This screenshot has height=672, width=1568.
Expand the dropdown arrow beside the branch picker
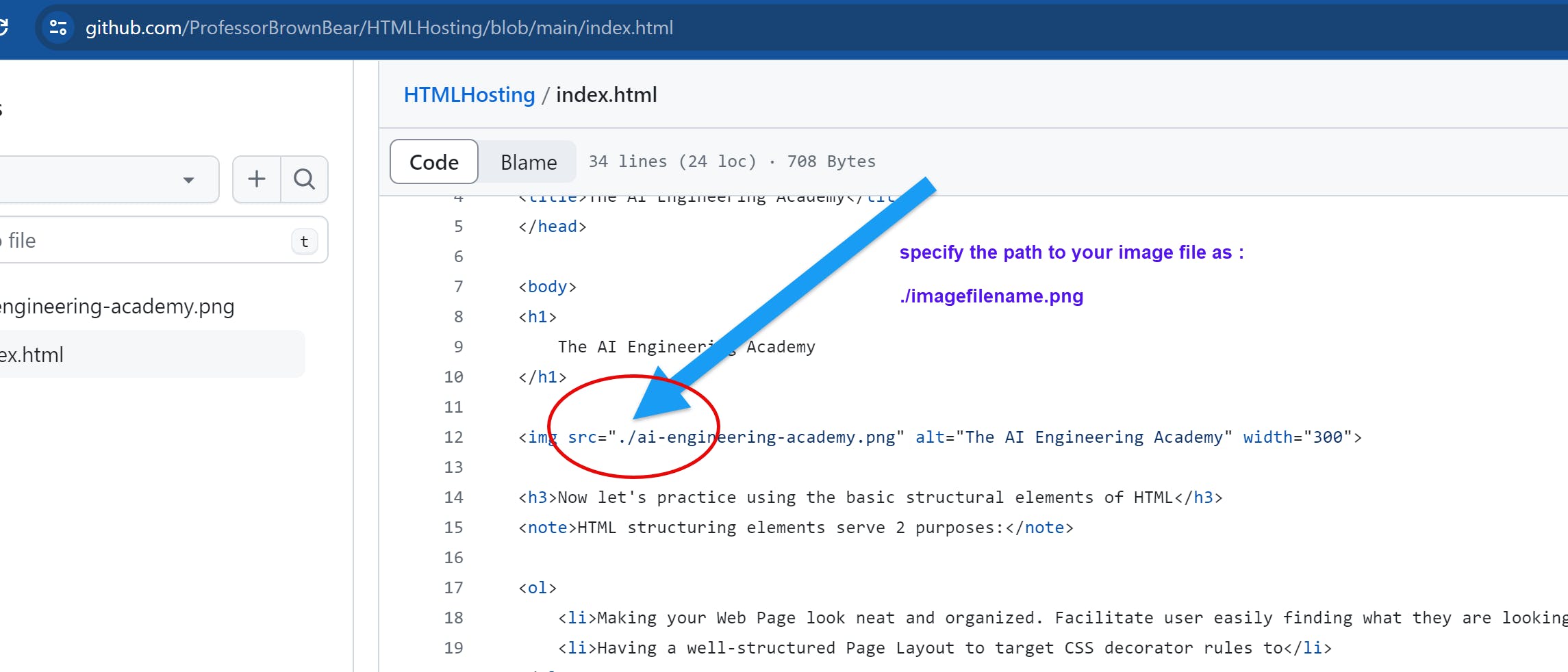(188, 181)
